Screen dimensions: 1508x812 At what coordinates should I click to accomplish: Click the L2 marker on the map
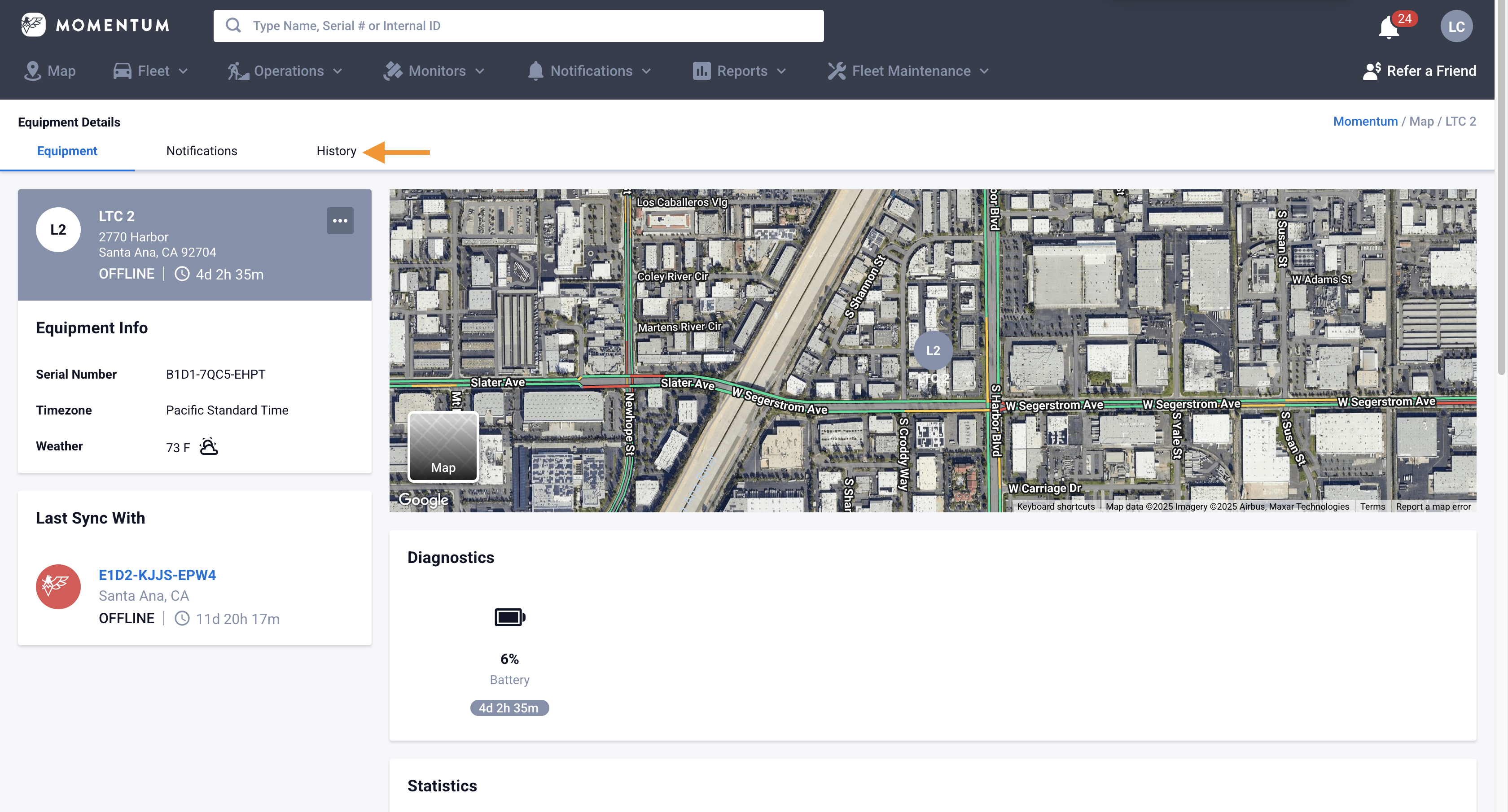pos(933,350)
